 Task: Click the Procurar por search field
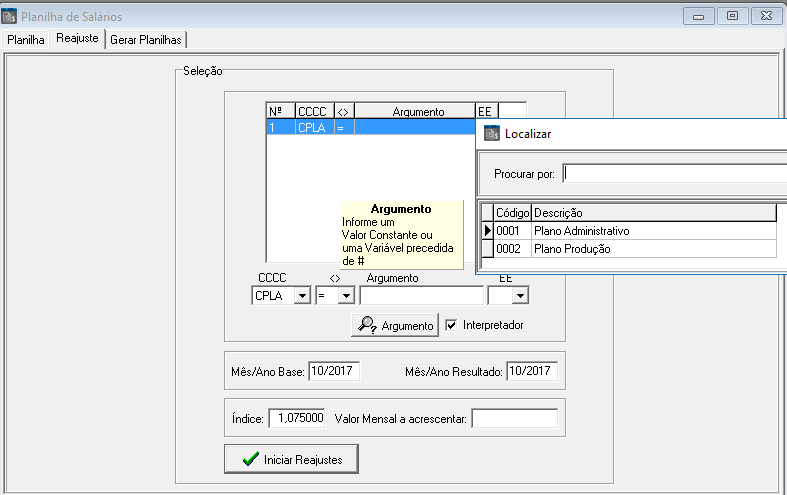click(x=674, y=174)
